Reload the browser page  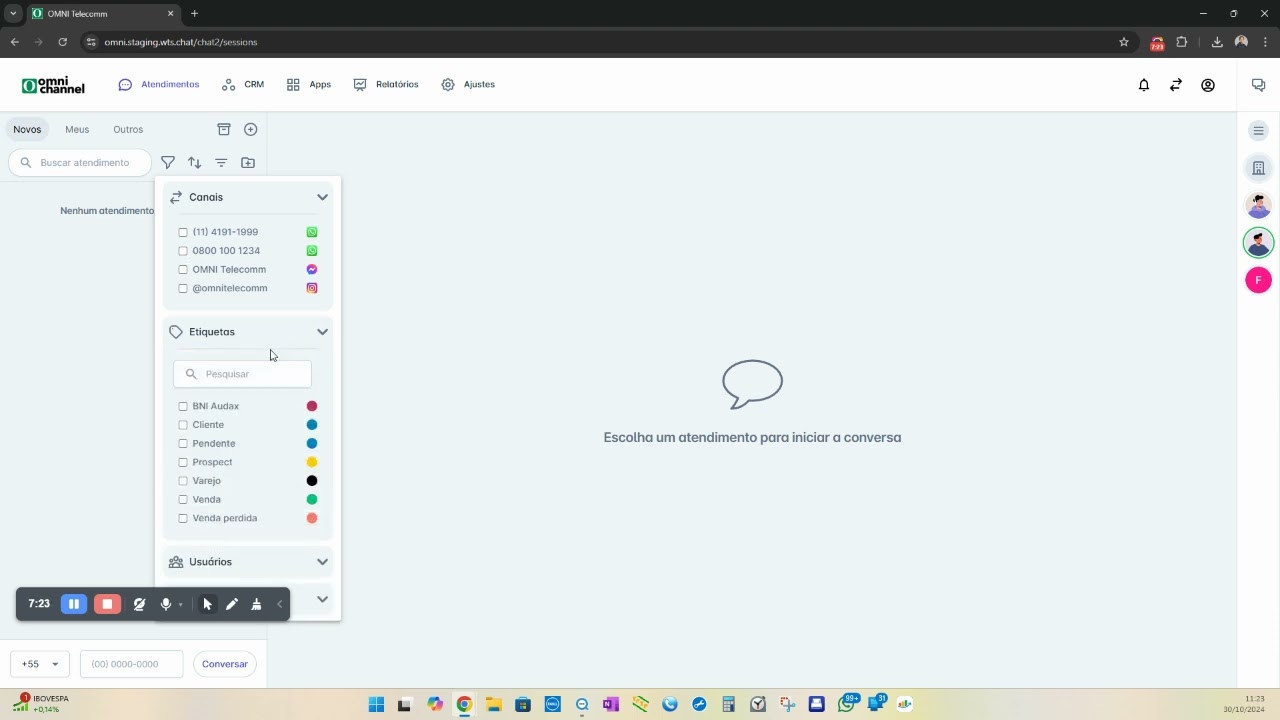[63, 42]
